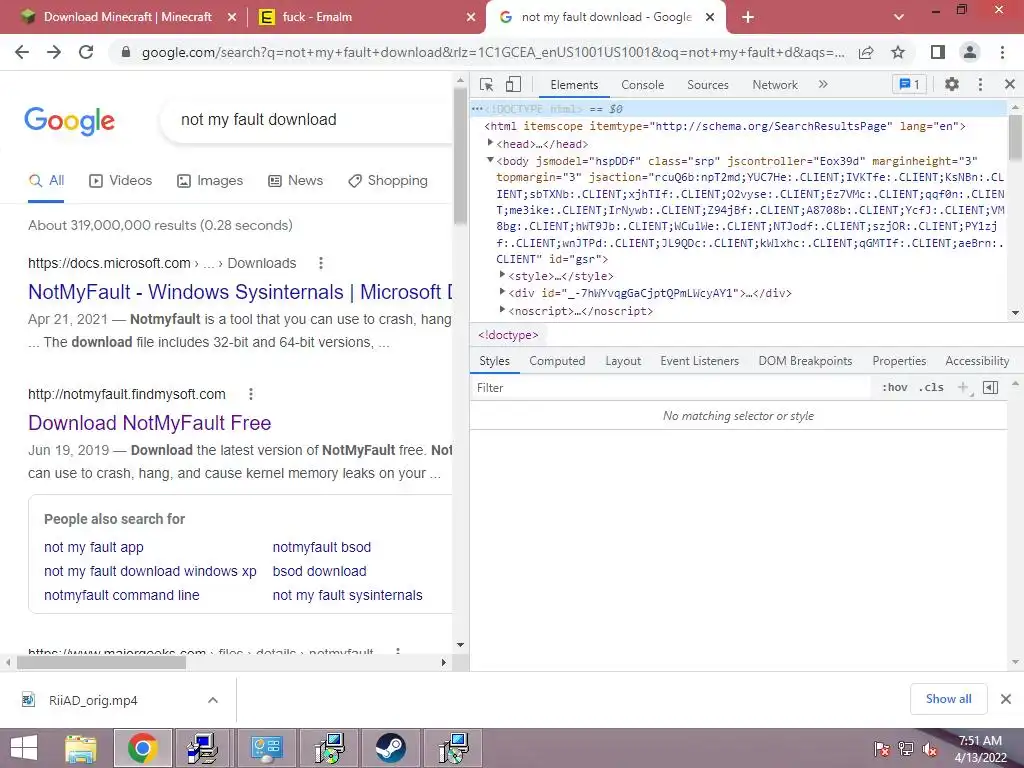Click related search 'bsod download'
The height and width of the screenshot is (768, 1024).
coord(319,571)
